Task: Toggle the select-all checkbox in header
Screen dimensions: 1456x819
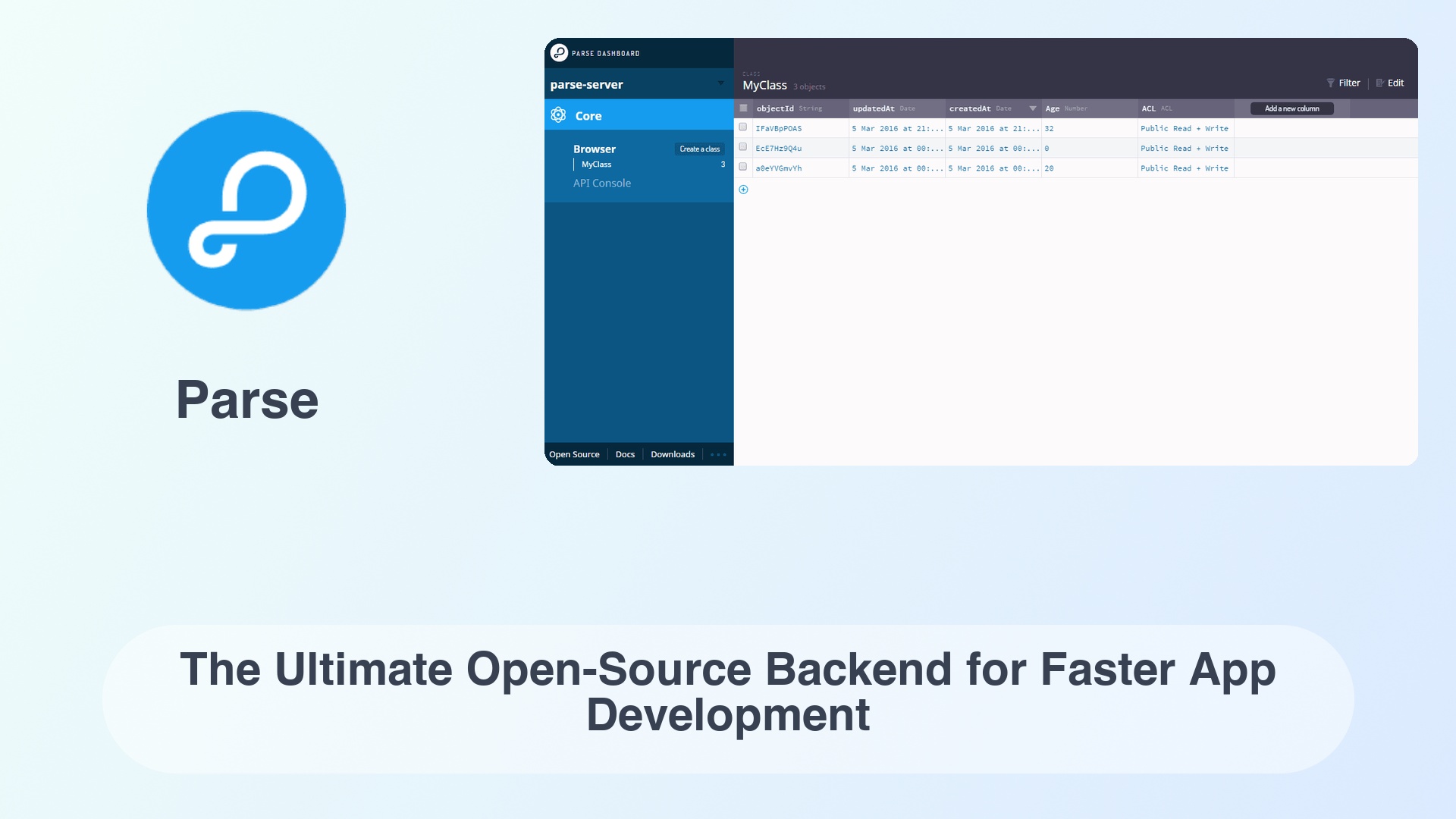Action: [743, 108]
